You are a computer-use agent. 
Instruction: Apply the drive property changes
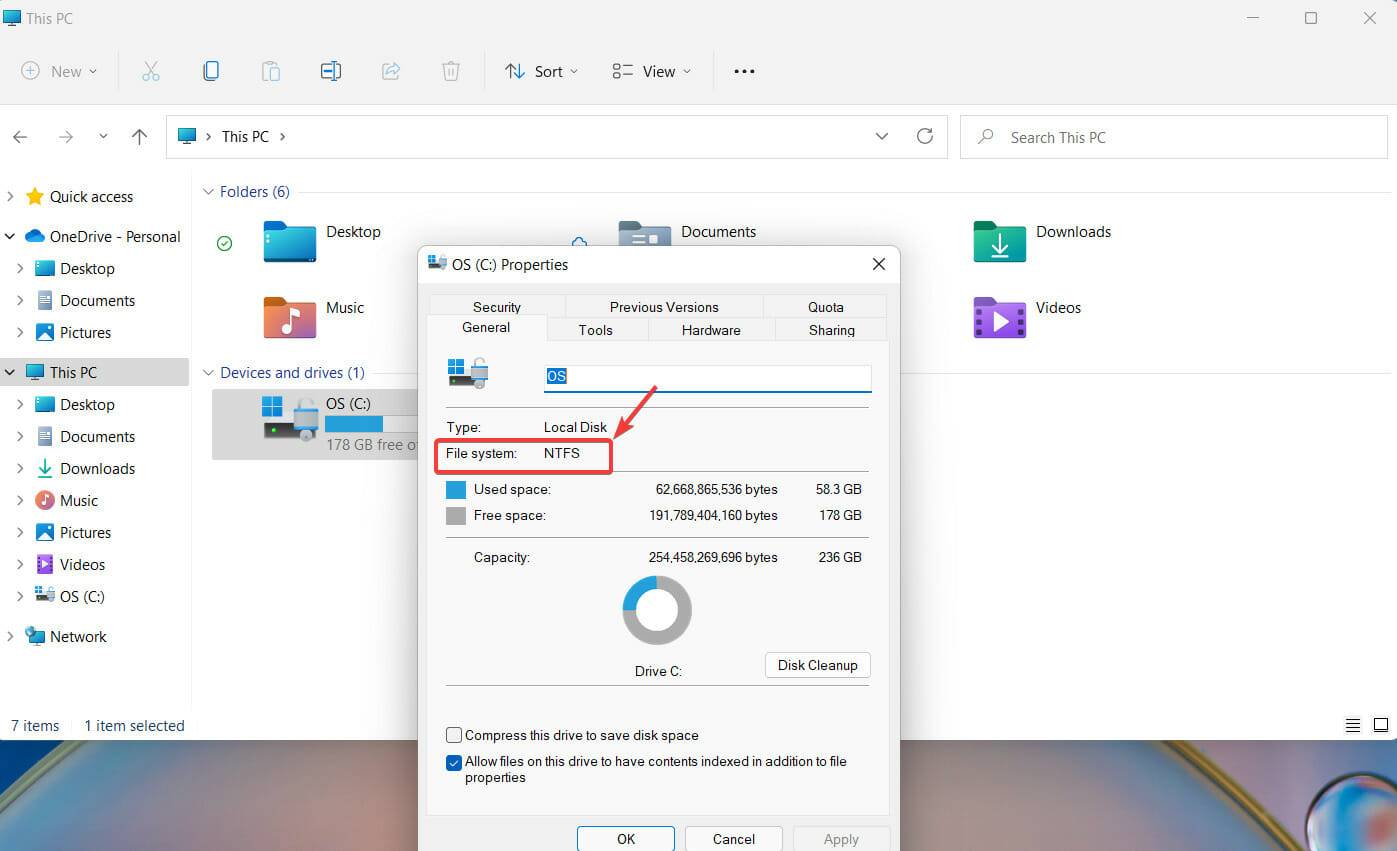tap(840, 839)
